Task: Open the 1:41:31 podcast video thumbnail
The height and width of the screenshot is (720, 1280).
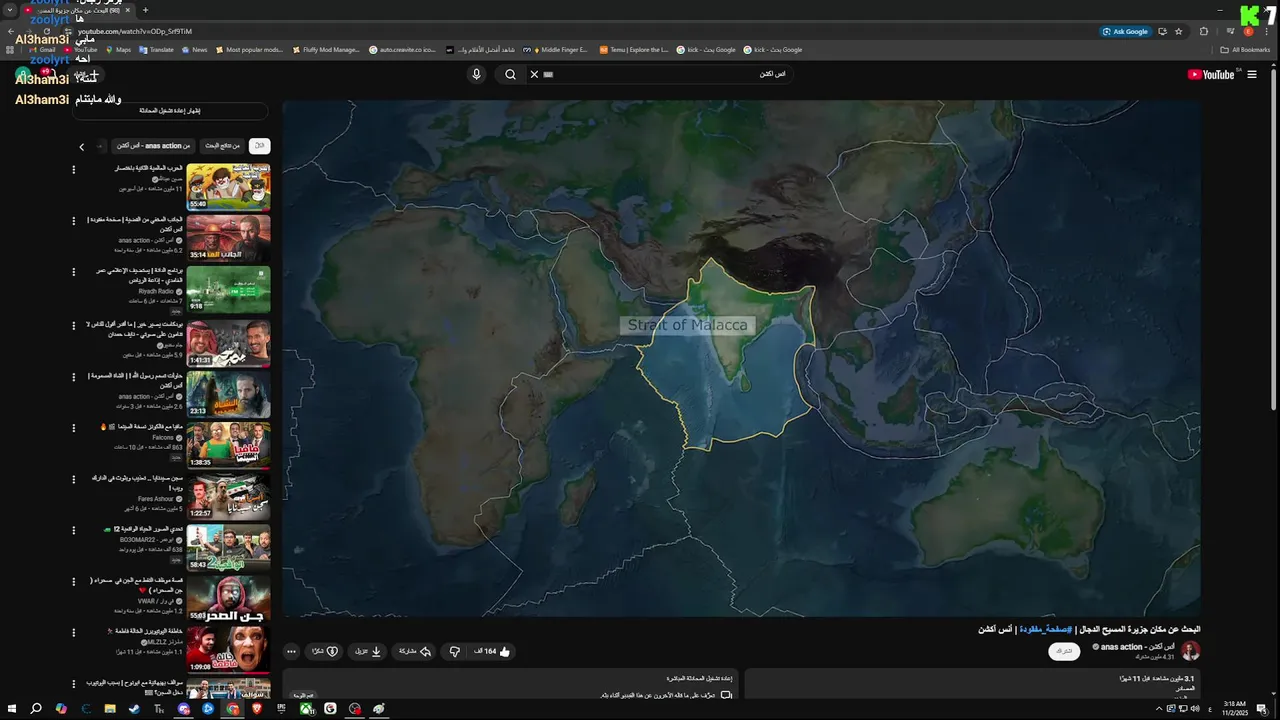Action: (x=228, y=342)
